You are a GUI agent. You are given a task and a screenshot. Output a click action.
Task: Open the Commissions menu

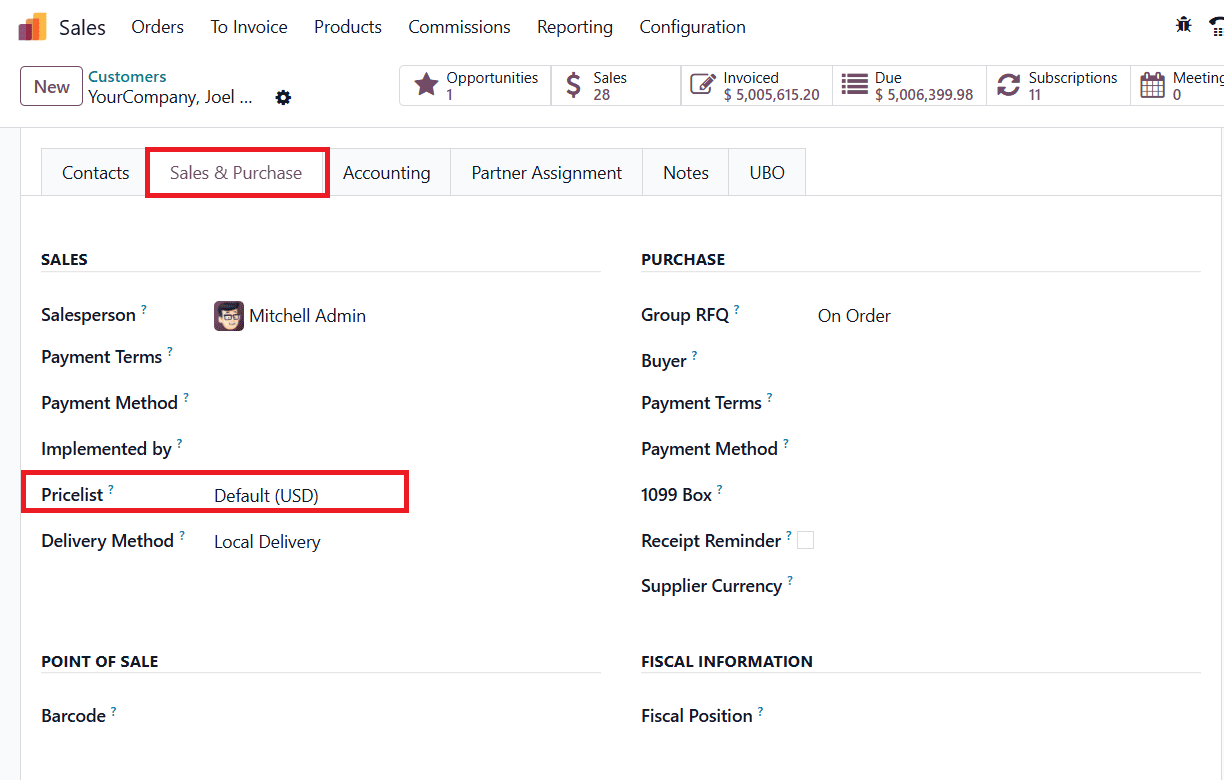click(459, 27)
